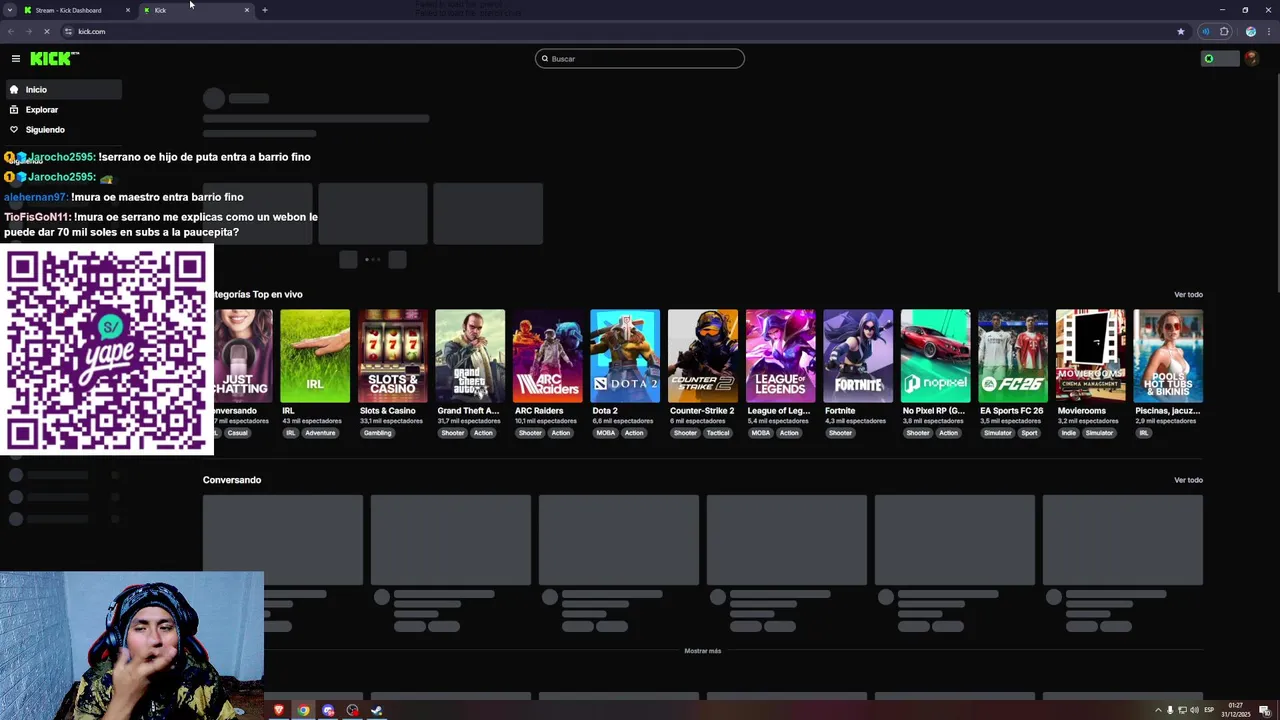The image size is (1280, 720).
Task: Click Ver todo for Conversando section
Action: click(1188, 480)
